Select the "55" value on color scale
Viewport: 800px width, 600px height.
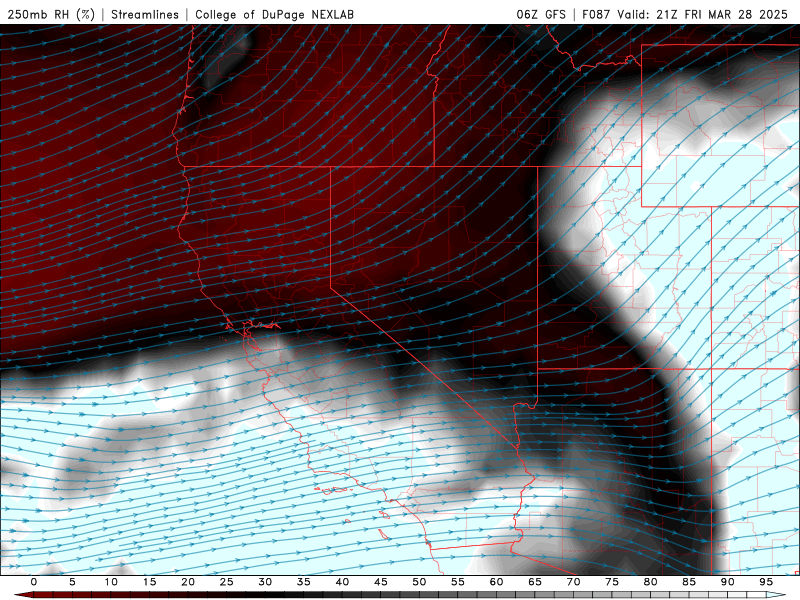pos(458,582)
